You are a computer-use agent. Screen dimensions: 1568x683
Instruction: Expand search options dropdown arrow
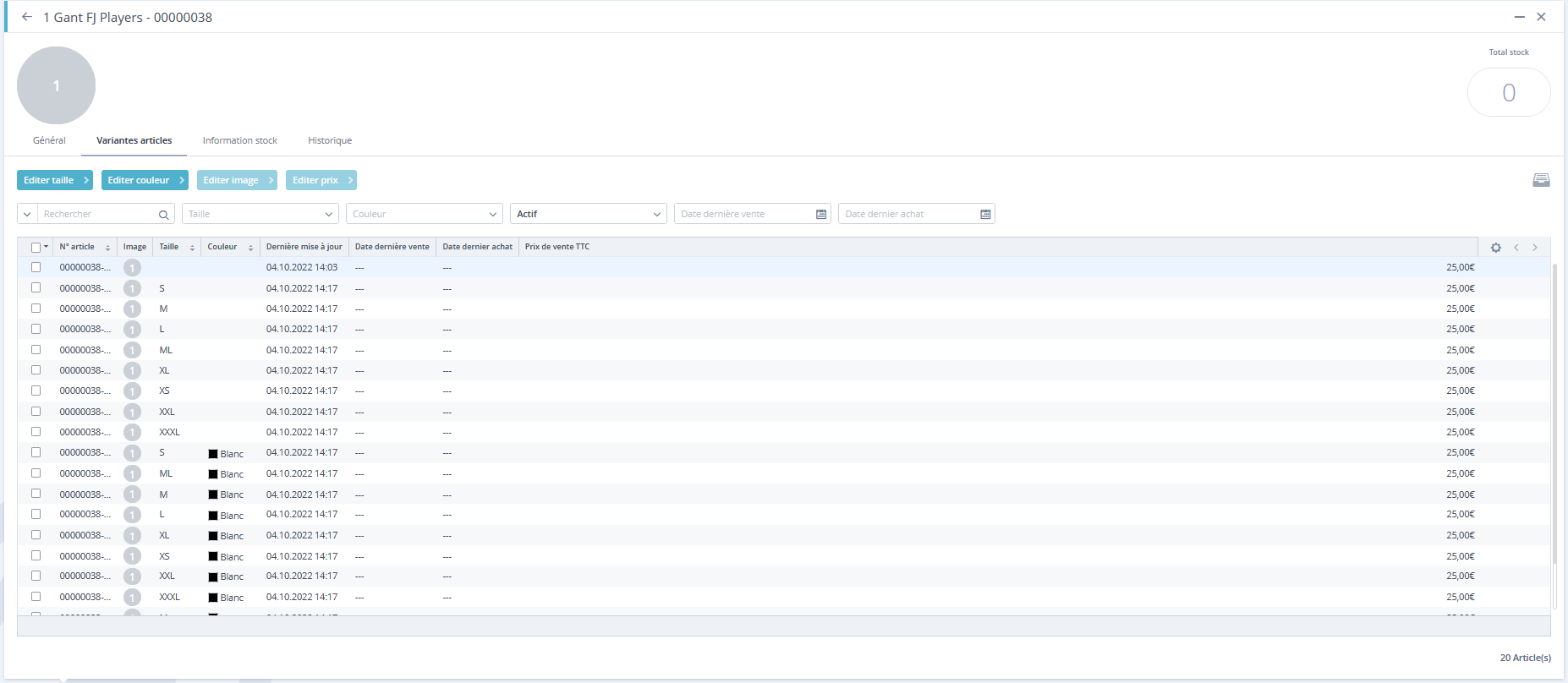point(27,214)
